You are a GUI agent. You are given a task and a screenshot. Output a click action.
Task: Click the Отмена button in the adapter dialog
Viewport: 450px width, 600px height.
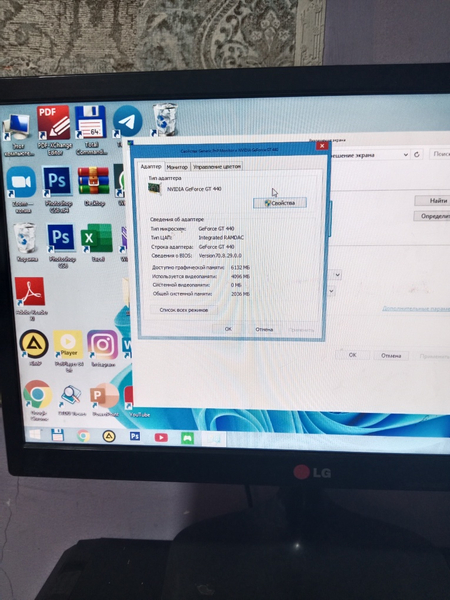point(264,329)
